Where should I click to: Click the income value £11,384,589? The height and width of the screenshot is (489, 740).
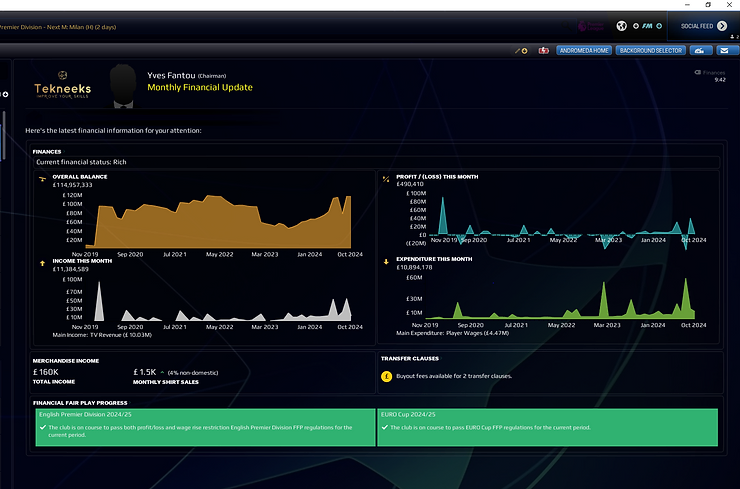[x=70, y=269]
